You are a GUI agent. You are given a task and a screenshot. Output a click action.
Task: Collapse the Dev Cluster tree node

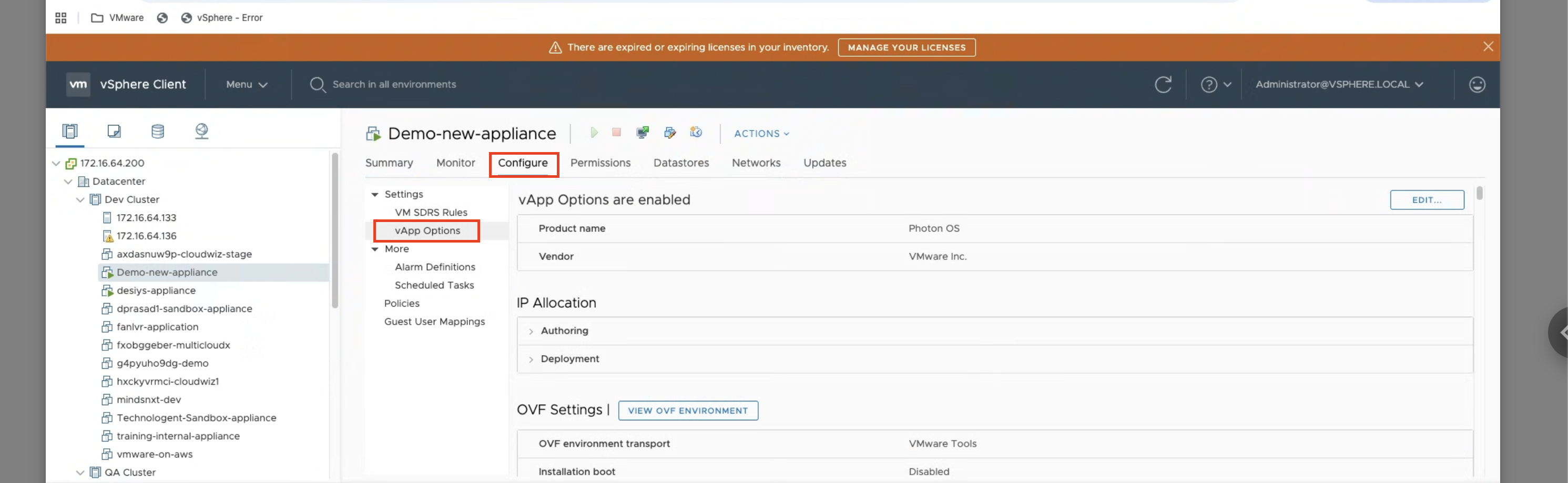80,200
